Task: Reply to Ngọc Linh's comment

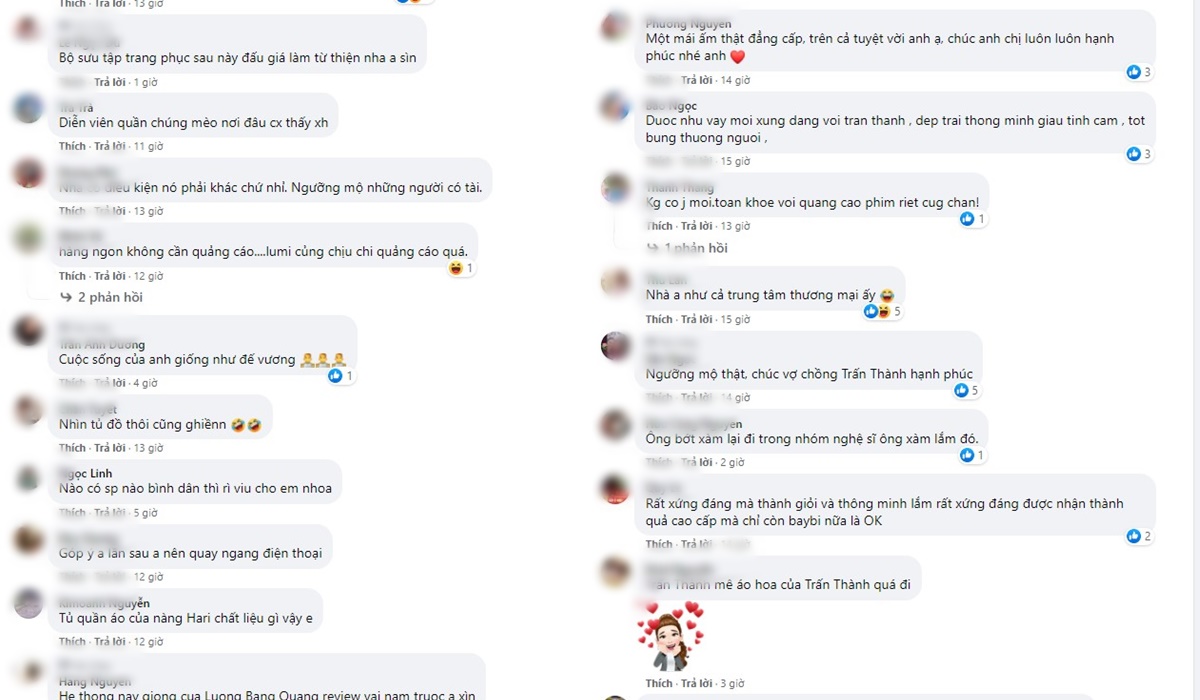Action: point(110,513)
